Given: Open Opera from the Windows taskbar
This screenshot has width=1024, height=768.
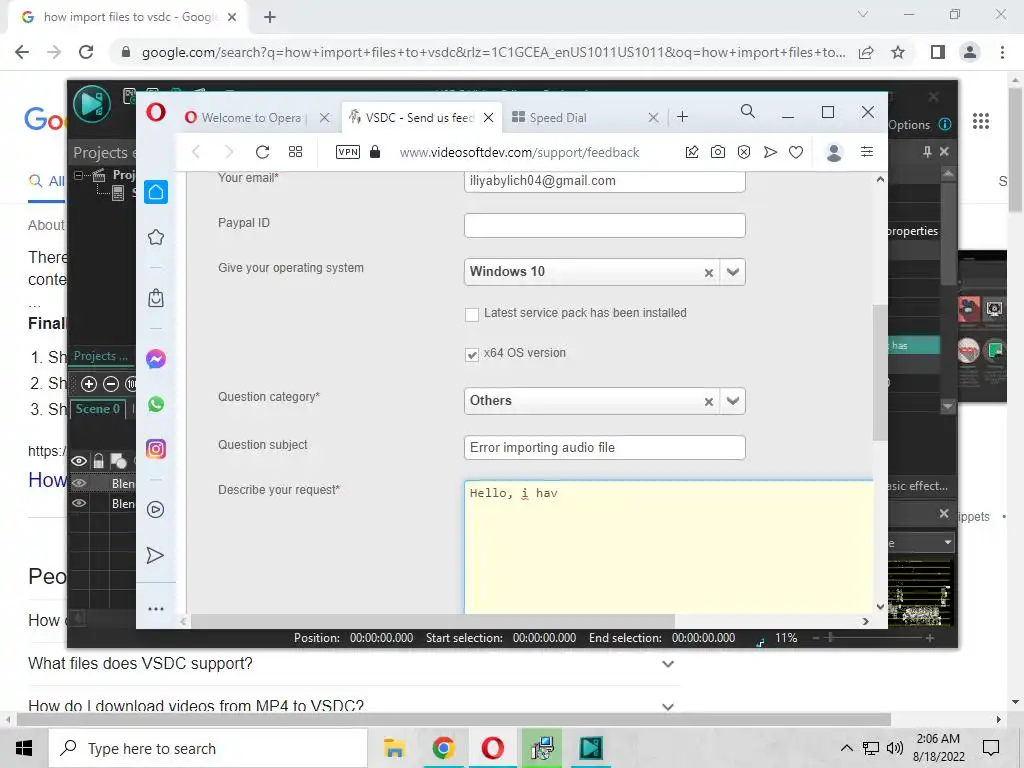Looking at the screenshot, I should [492, 748].
